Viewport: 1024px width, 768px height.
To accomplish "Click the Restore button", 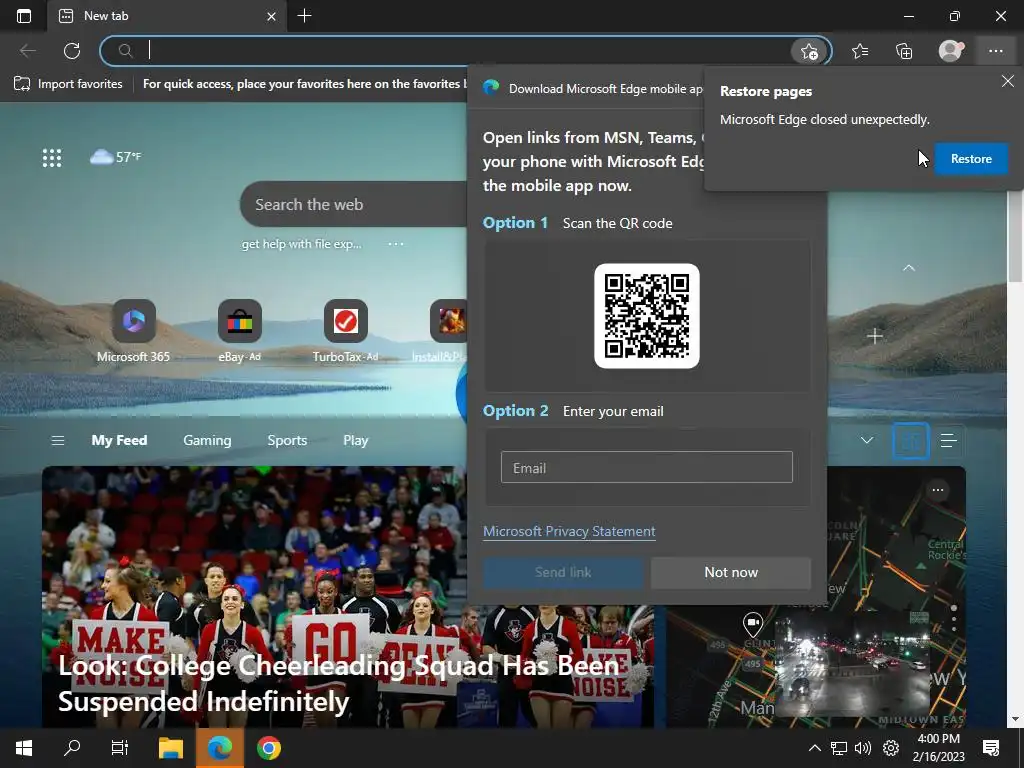I will (971, 159).
